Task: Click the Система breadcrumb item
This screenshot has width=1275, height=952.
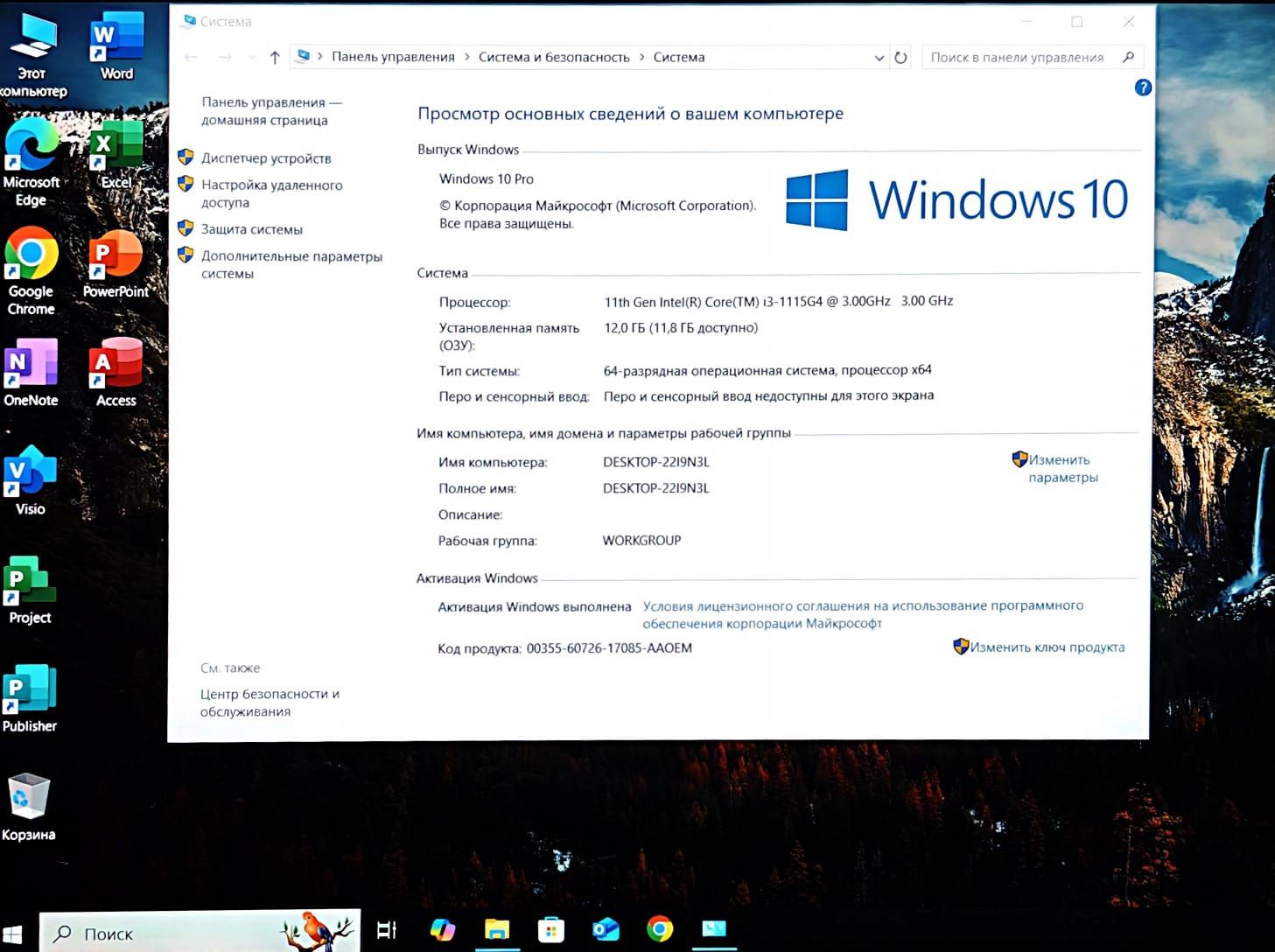Action: coord(678,57)
